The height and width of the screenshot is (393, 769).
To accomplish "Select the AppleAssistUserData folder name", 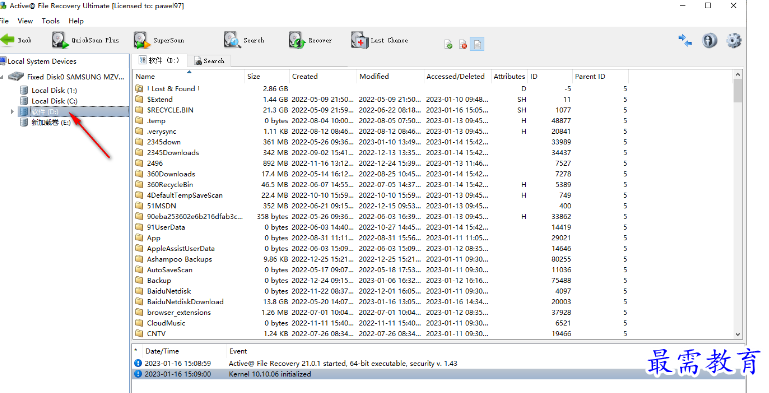I will (181, 248).
